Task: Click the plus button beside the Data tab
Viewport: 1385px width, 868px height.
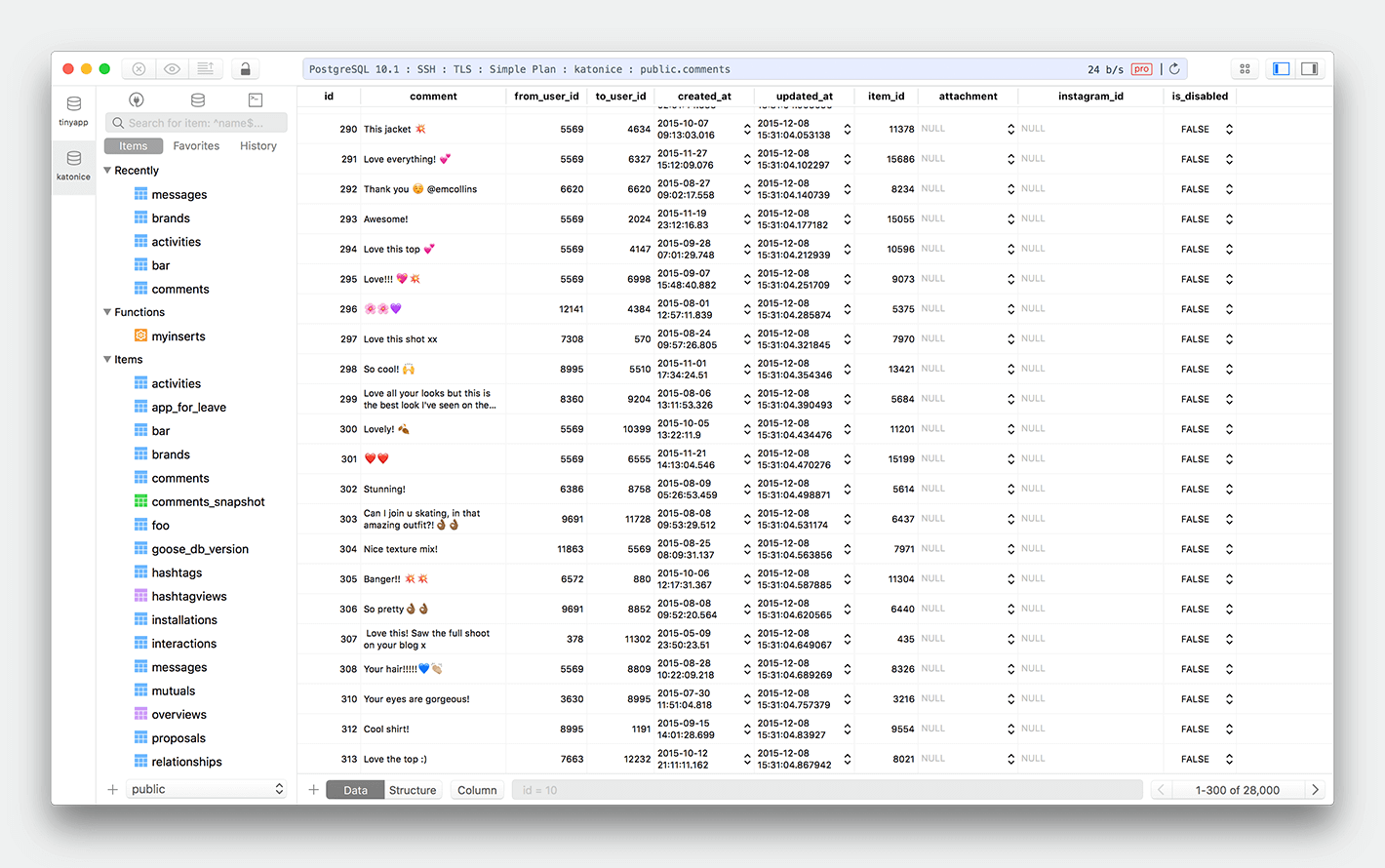Action: [x=313, y=790]
